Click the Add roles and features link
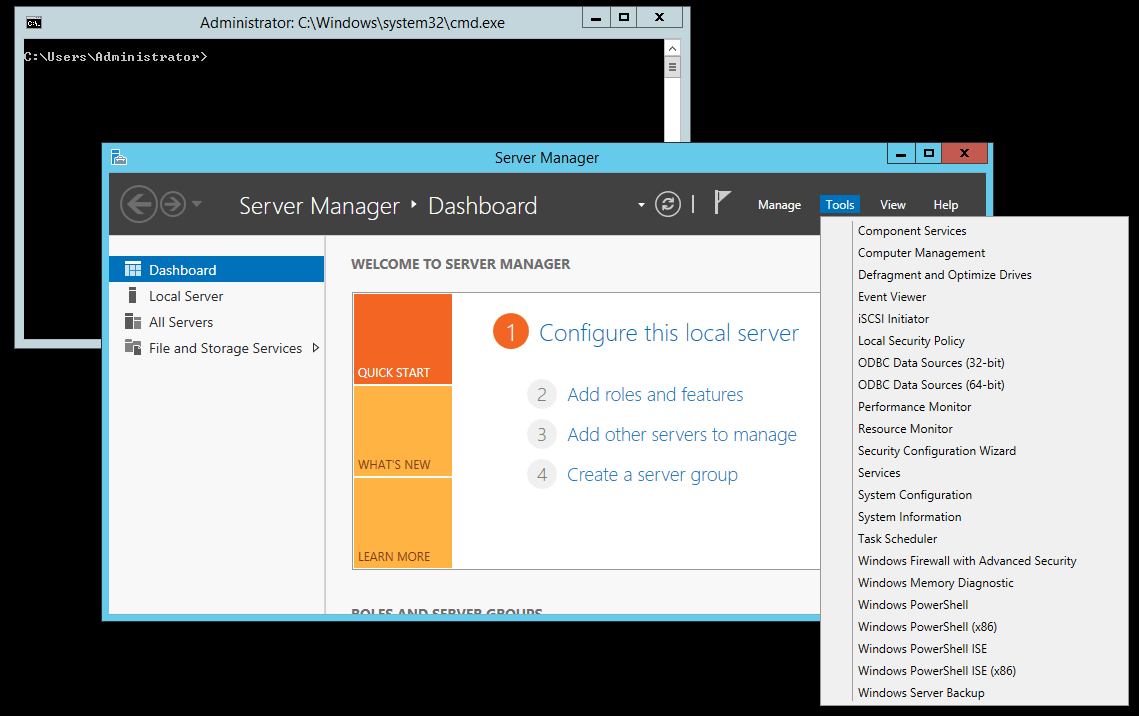Viewport: 1139px width, 716px height. (x=655, y=394)
